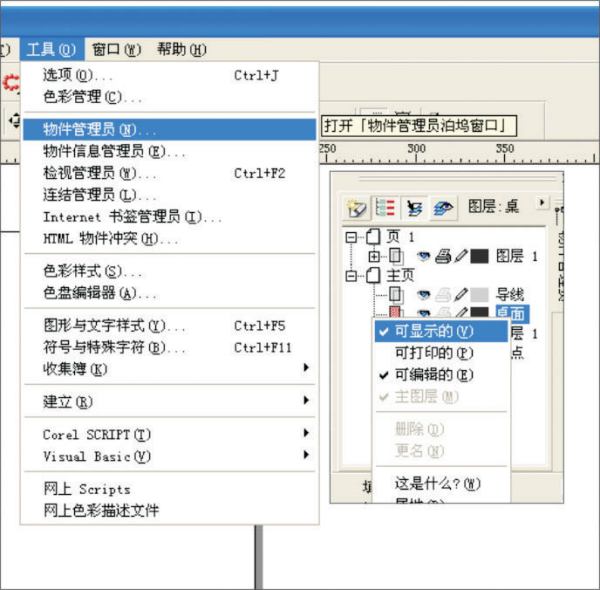Image resolution: width=600 pixels, height=590 pixels.
Task: Expand the 建立(R) submenu
Action: coord(168,401)
